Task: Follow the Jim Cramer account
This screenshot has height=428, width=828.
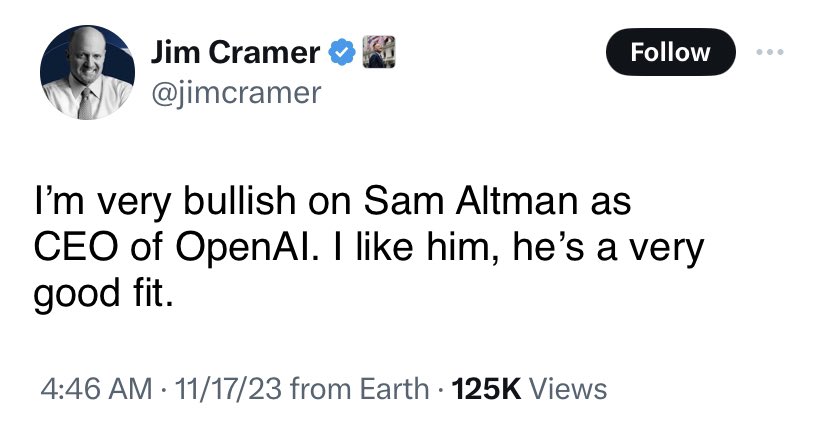Action: [x=670, y=52]
